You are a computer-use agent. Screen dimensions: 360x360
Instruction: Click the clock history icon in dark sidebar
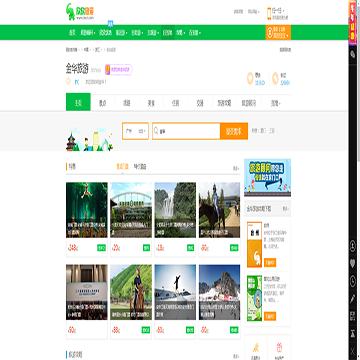(353, 282)
